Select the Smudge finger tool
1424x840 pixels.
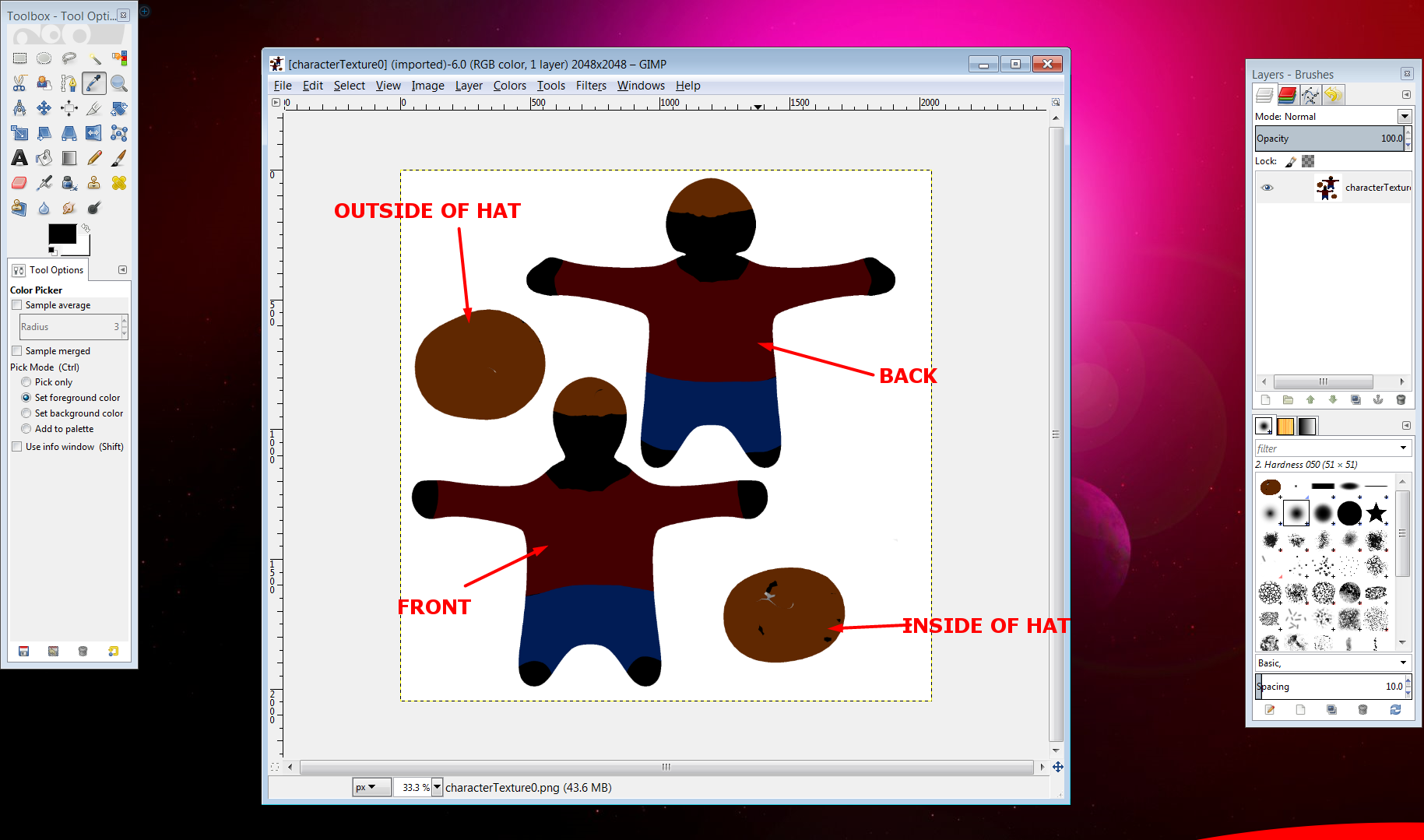point(69,208)
